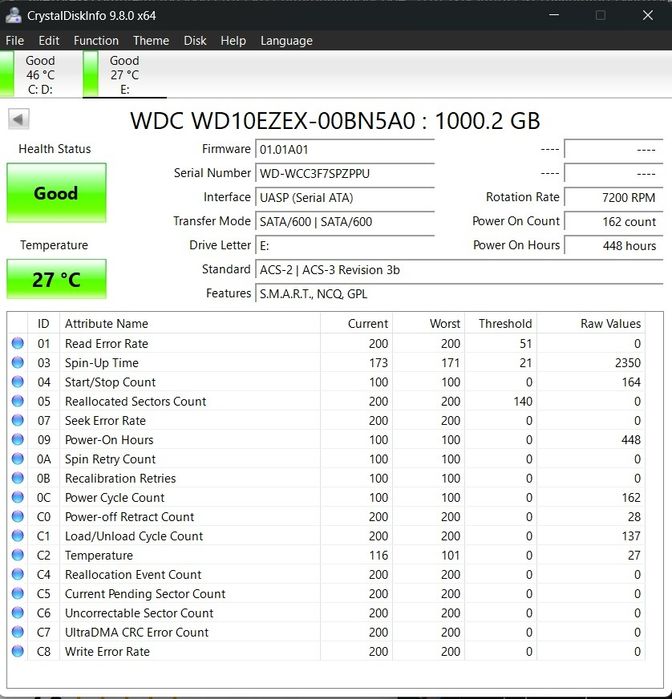The image size is (672, 699).
Task: Click the green 27 °C temperature button
Action: click(x=56, y=279)
